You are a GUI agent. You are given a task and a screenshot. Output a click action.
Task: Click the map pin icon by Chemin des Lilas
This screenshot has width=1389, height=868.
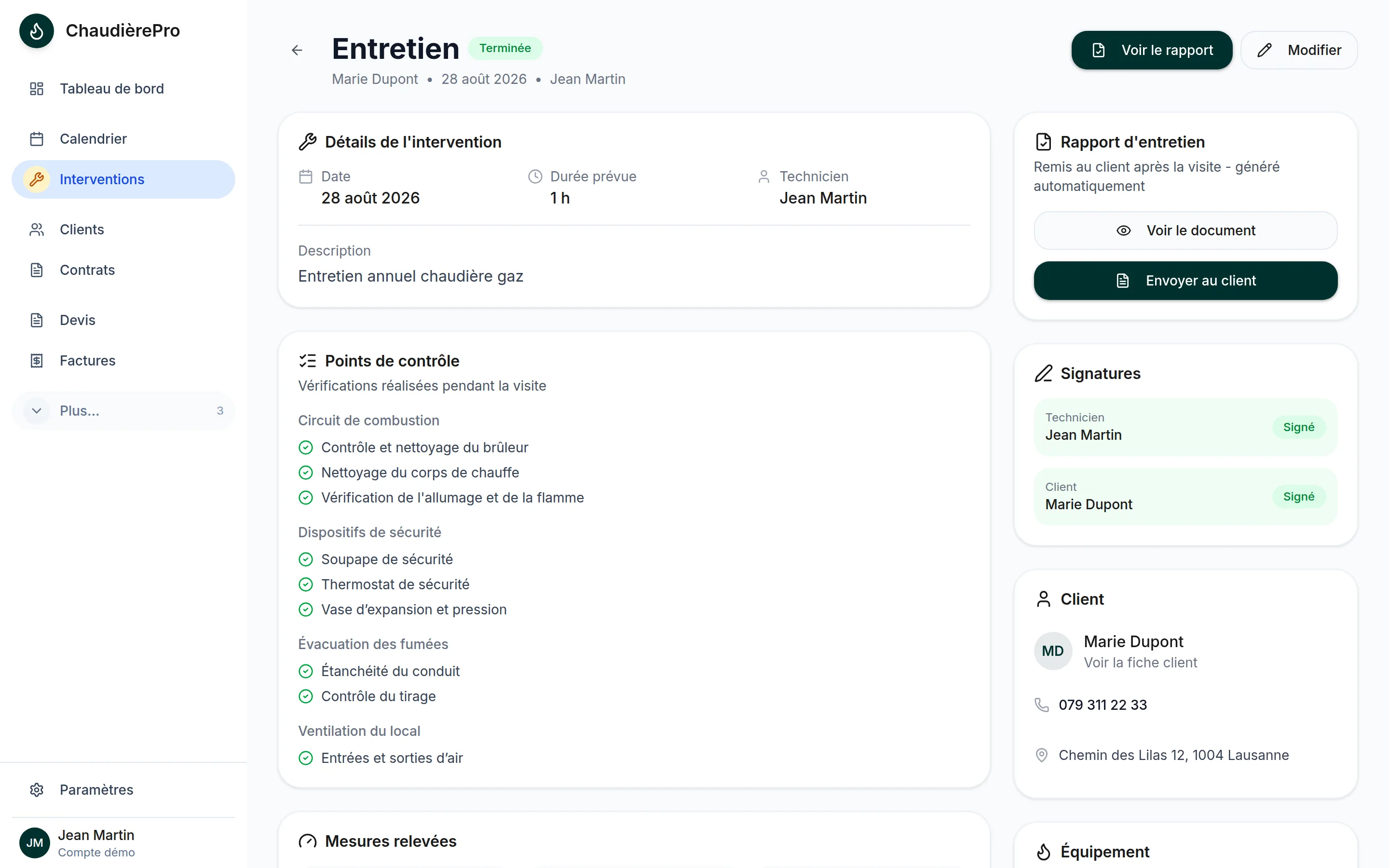tap(1042, 755)
